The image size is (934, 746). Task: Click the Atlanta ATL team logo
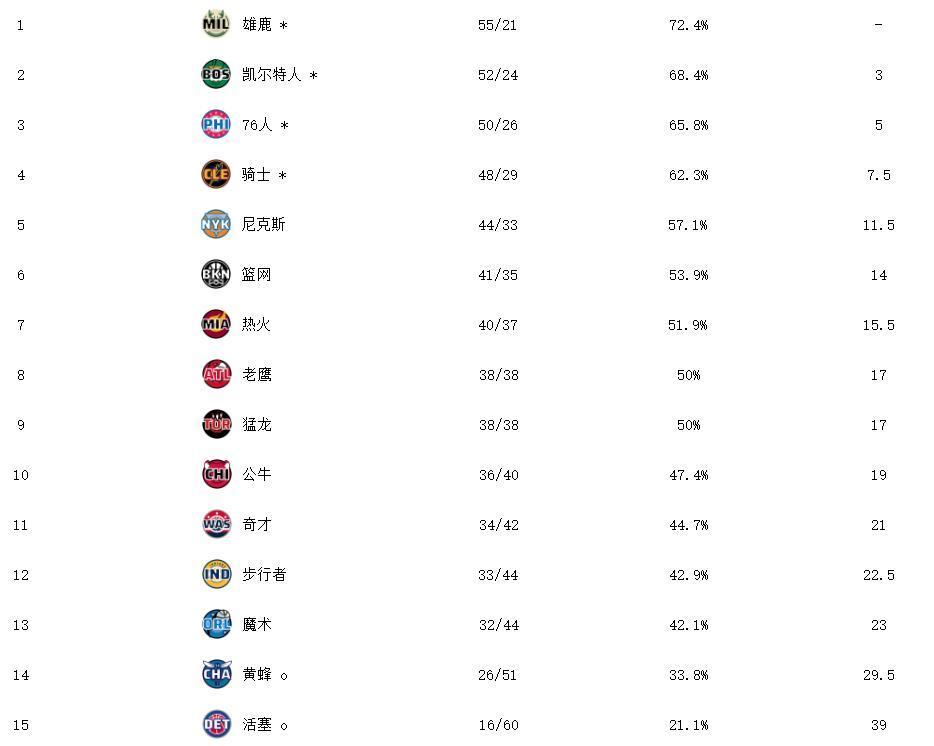(216, 375)
